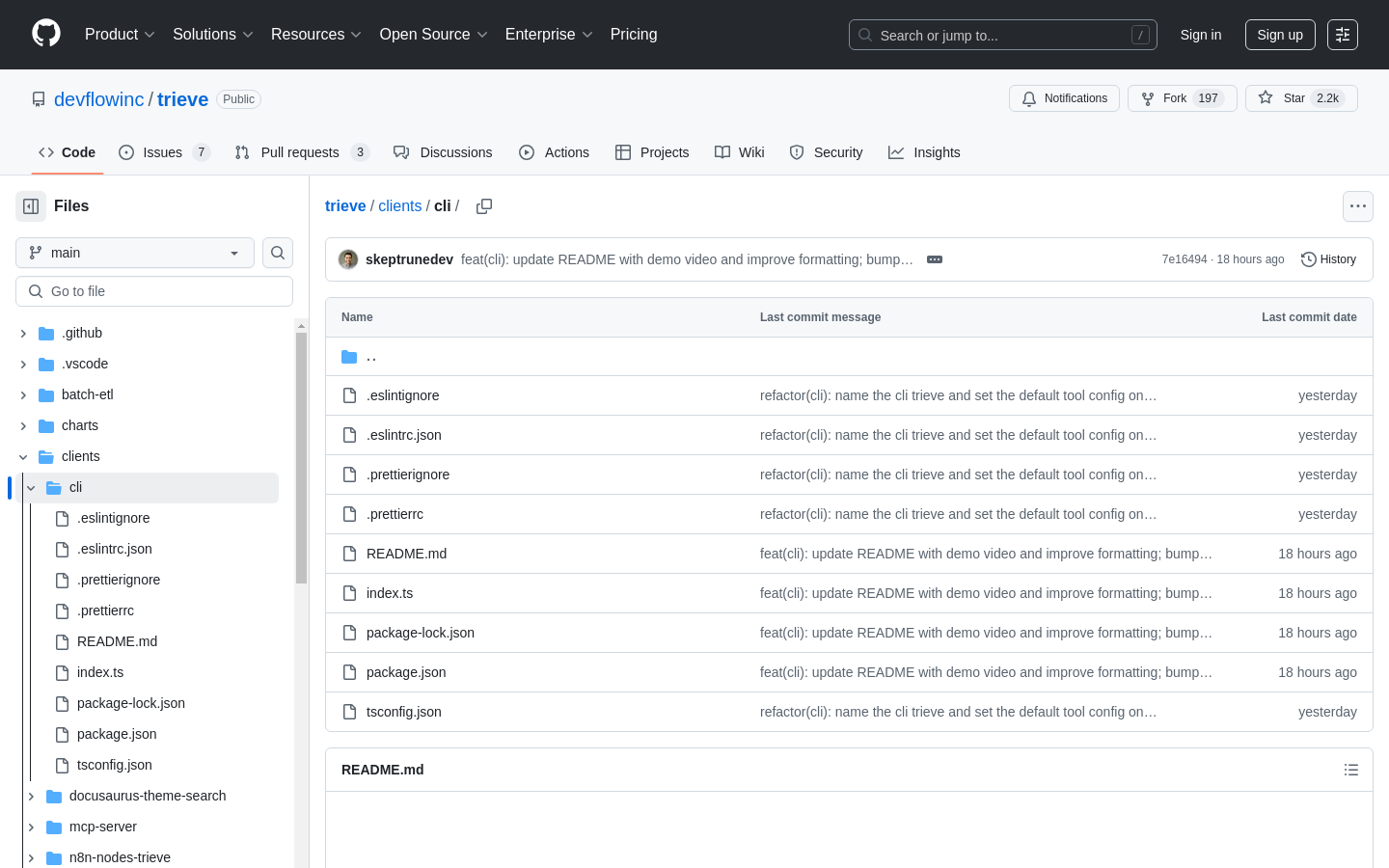
Task: Go to clients breadcrumb folder
Action: pyautogui.click(x=400, y=206)
